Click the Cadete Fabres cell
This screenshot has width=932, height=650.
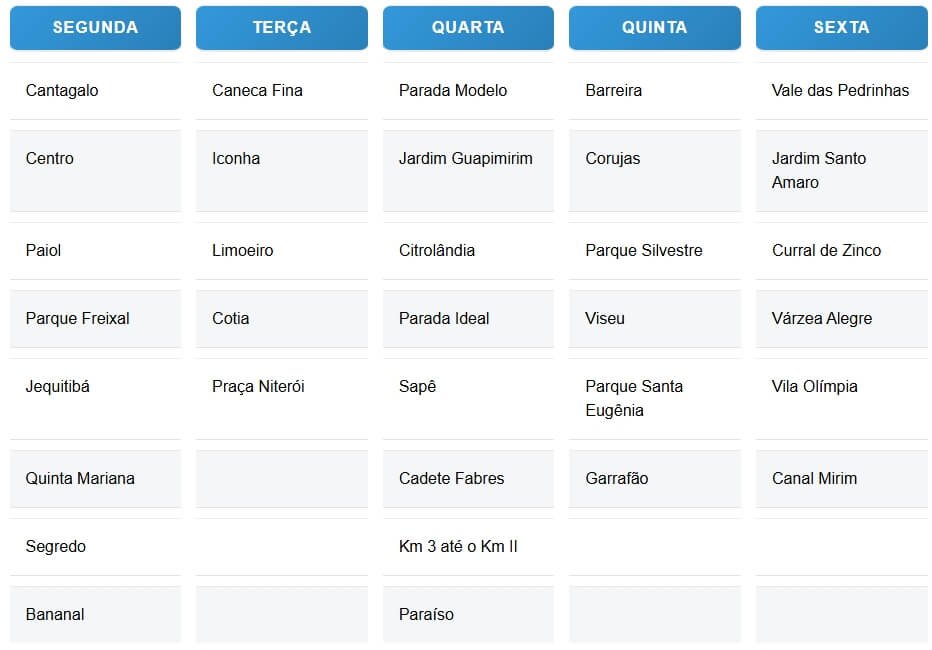tap(451, 478)
